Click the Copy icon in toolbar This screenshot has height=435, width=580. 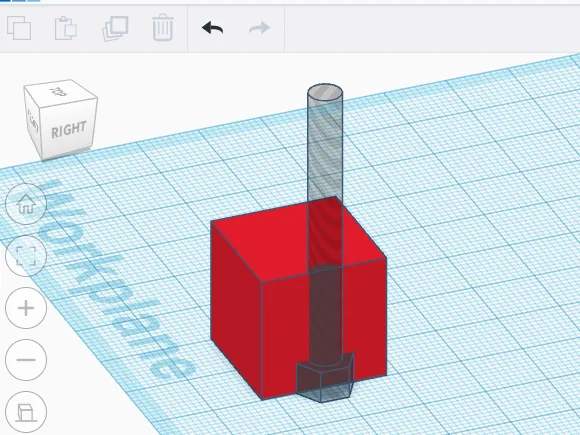click(x=19, y=28)
